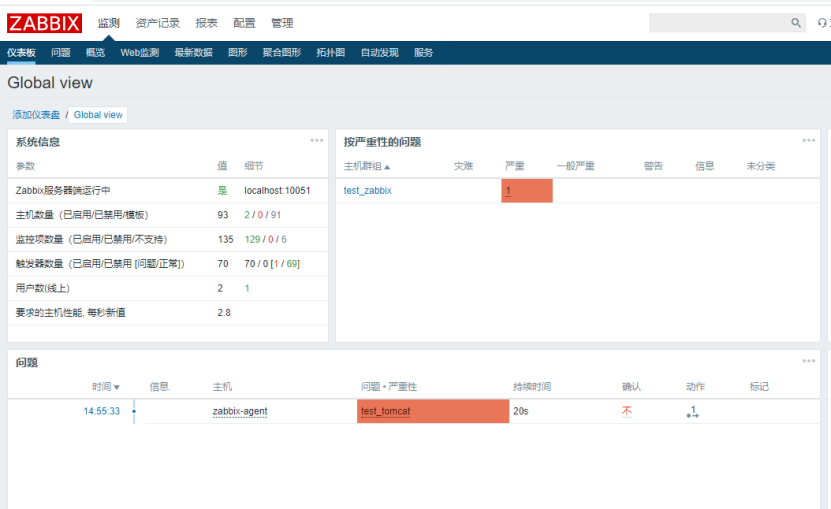This screenshot has height=509, width=831.
Task: Switch to the 图形 submenu tab
Action: click(238, 52)
